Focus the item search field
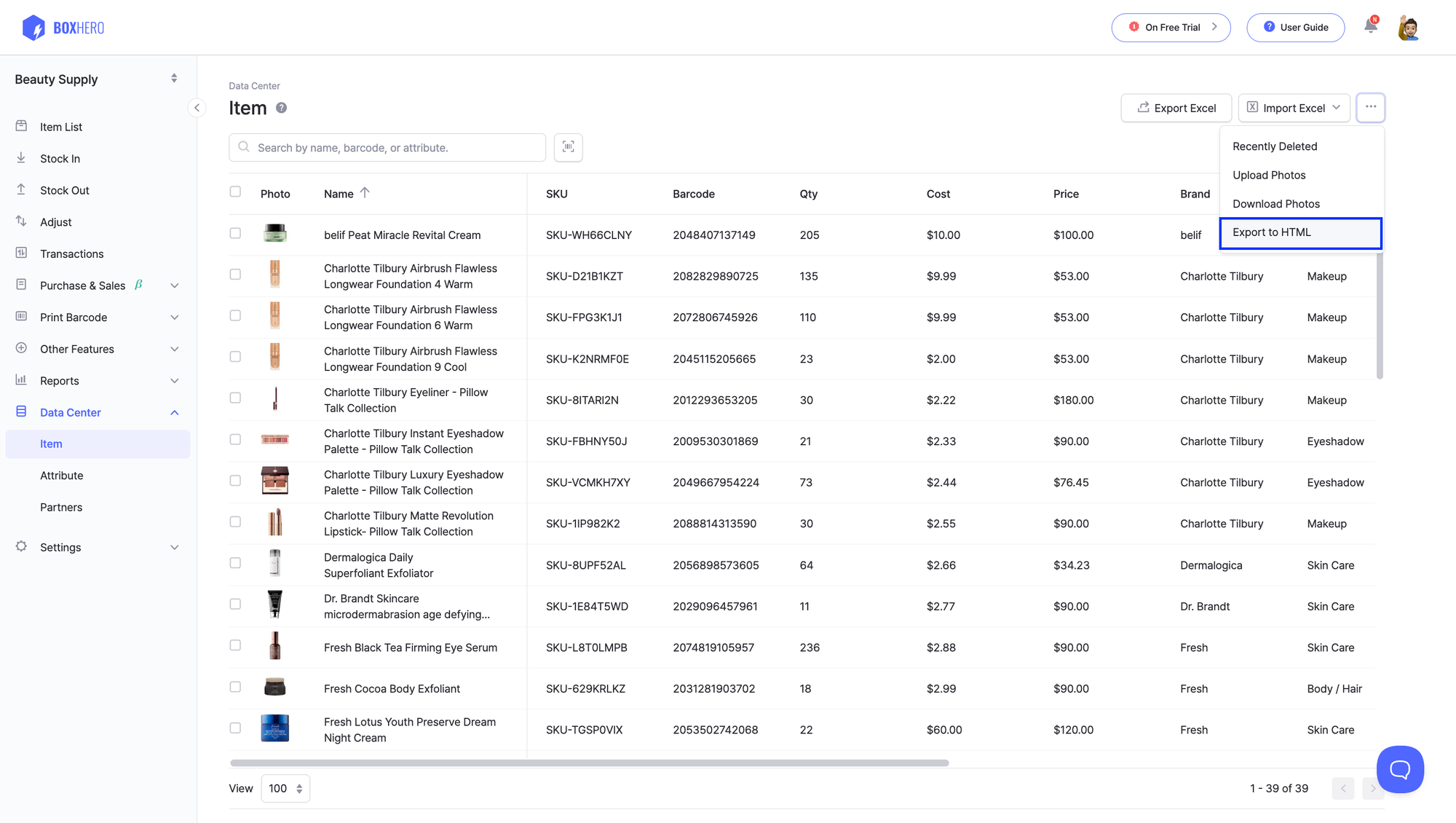 [387, 147]
